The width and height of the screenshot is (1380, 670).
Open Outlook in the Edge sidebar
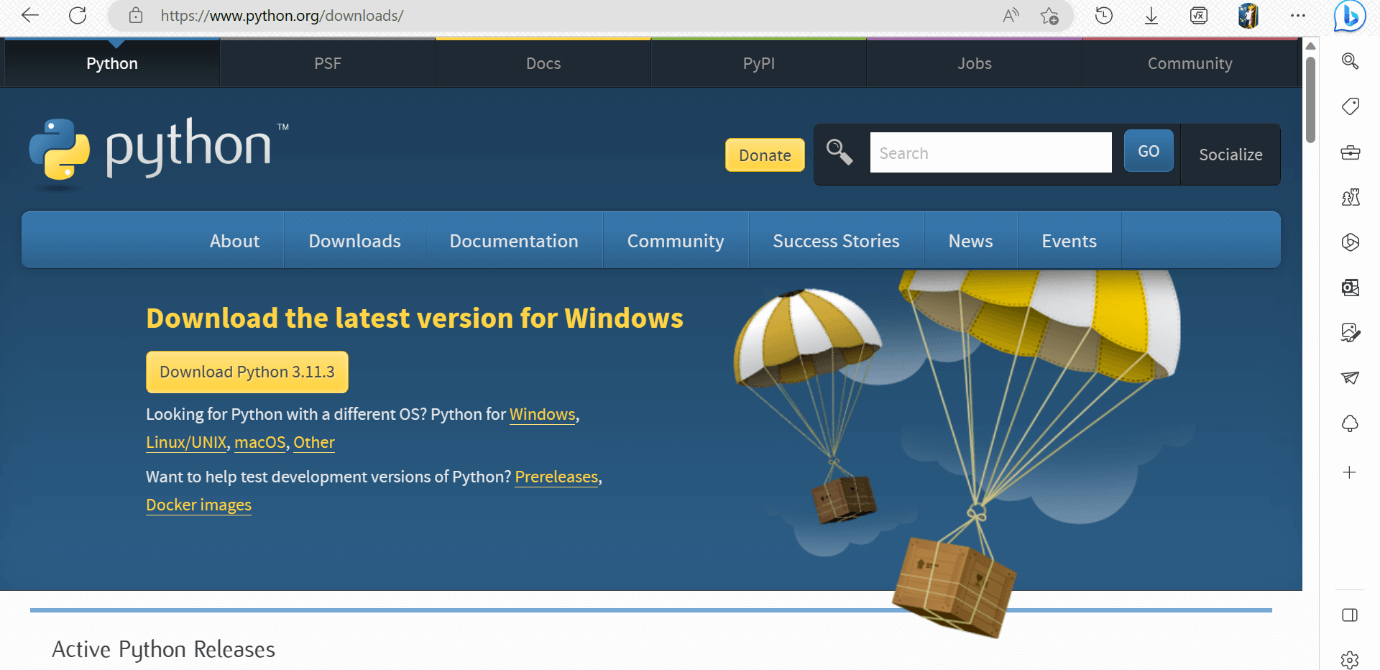[1350, 288]
